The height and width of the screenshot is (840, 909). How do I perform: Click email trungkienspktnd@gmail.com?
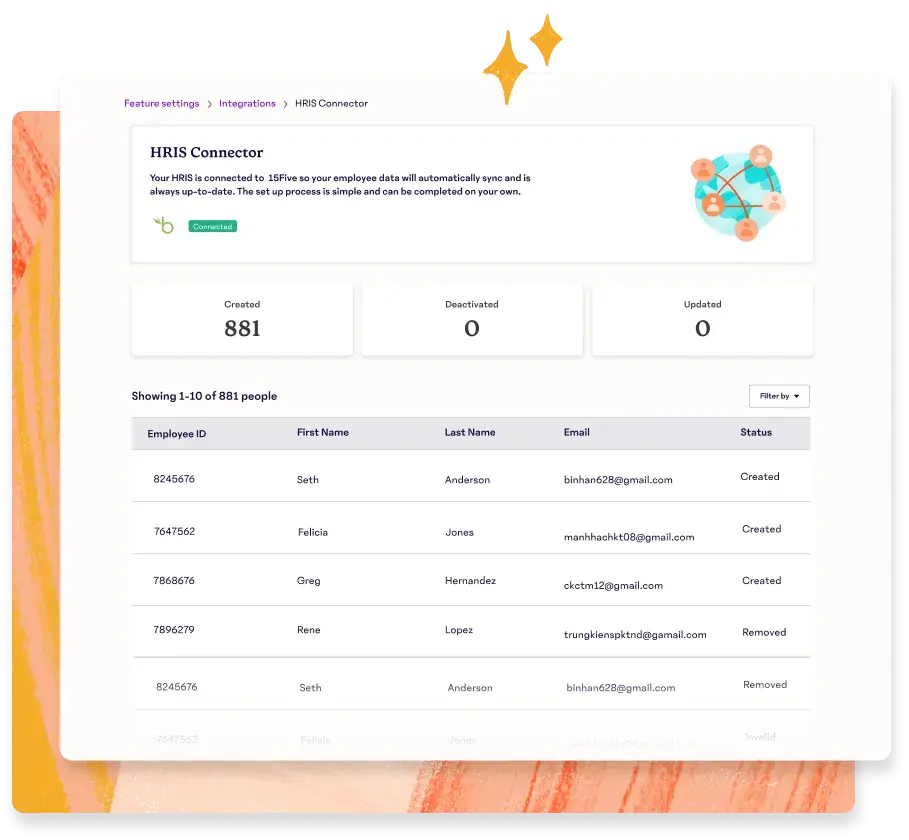click(x=634, y=635)
